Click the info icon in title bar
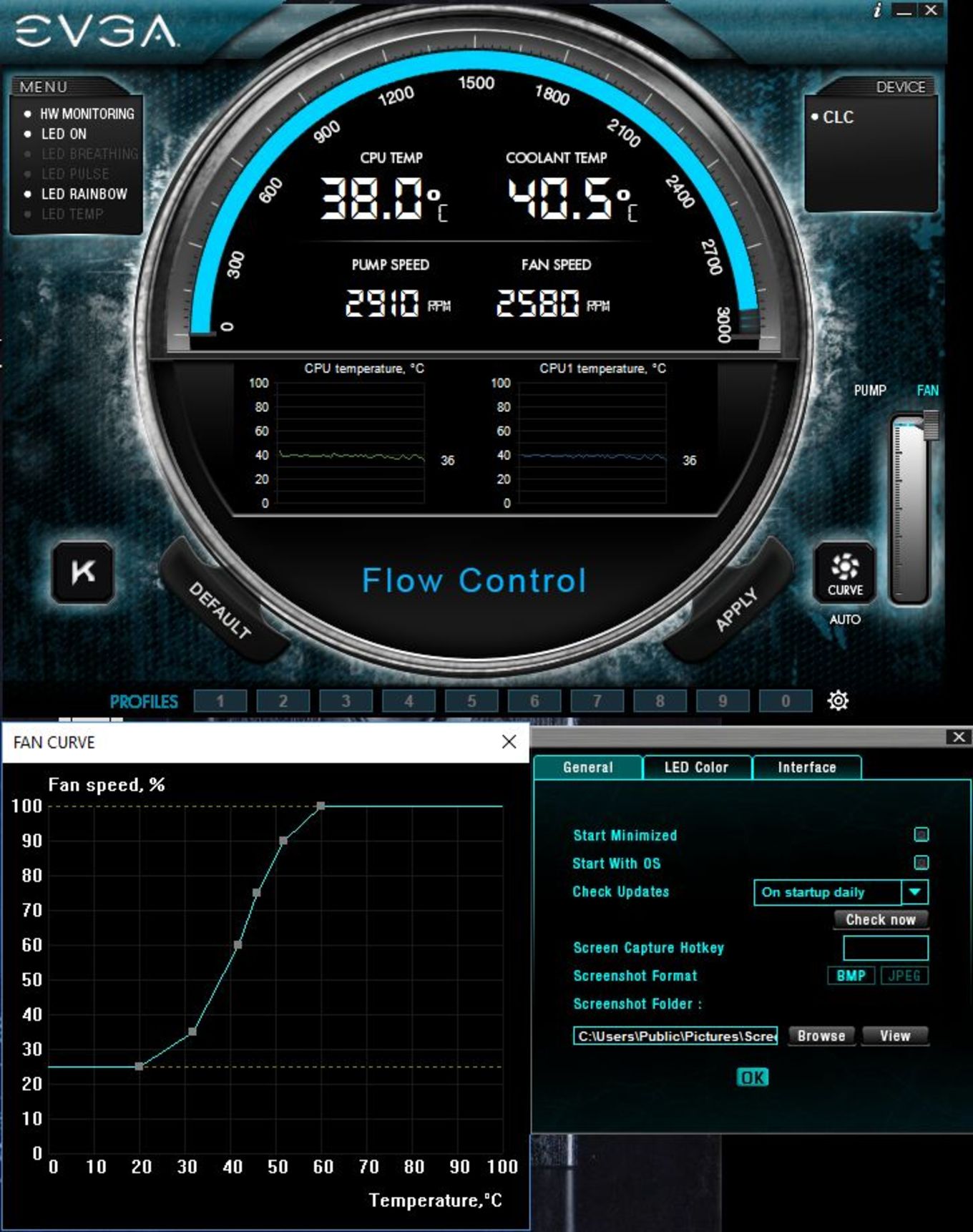 pos(878,10)
